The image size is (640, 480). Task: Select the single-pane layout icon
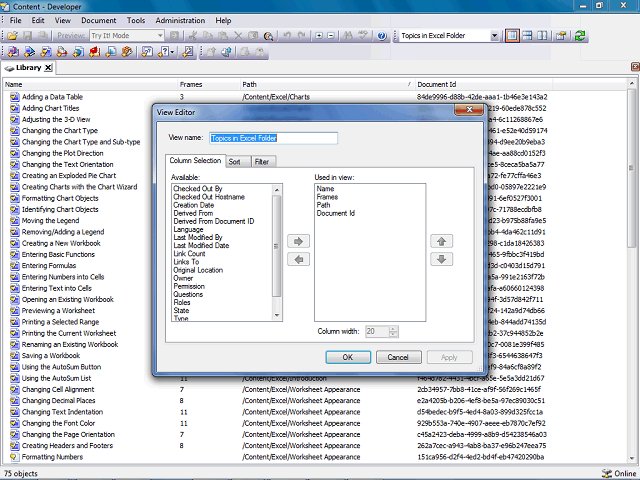pyautogui.click(x=512, y=36)
